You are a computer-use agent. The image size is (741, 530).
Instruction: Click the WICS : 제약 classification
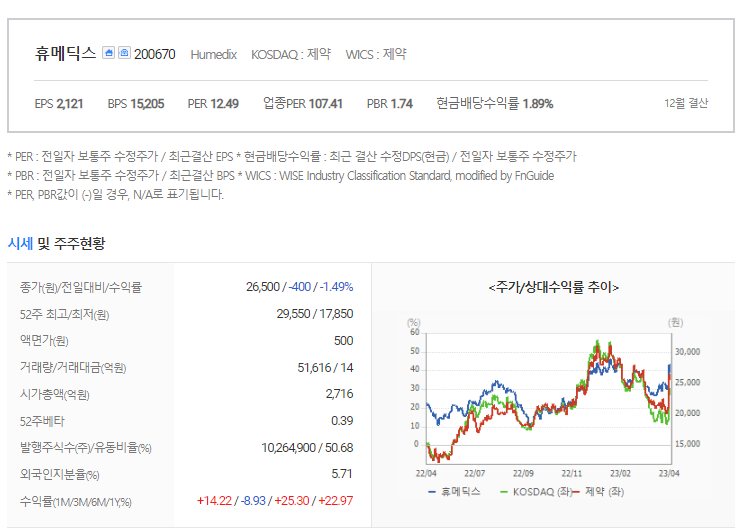tap(376, 54)
